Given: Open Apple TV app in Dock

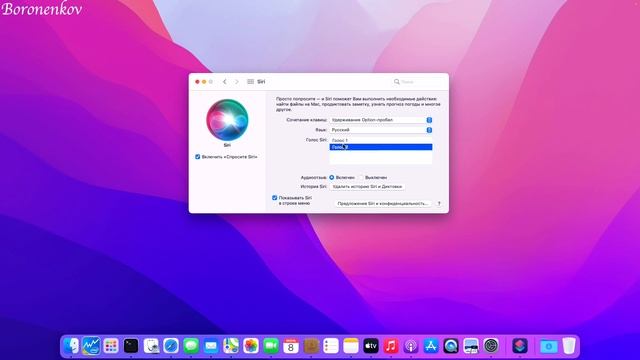Looking at the screenshot, I should click(371, 346).
